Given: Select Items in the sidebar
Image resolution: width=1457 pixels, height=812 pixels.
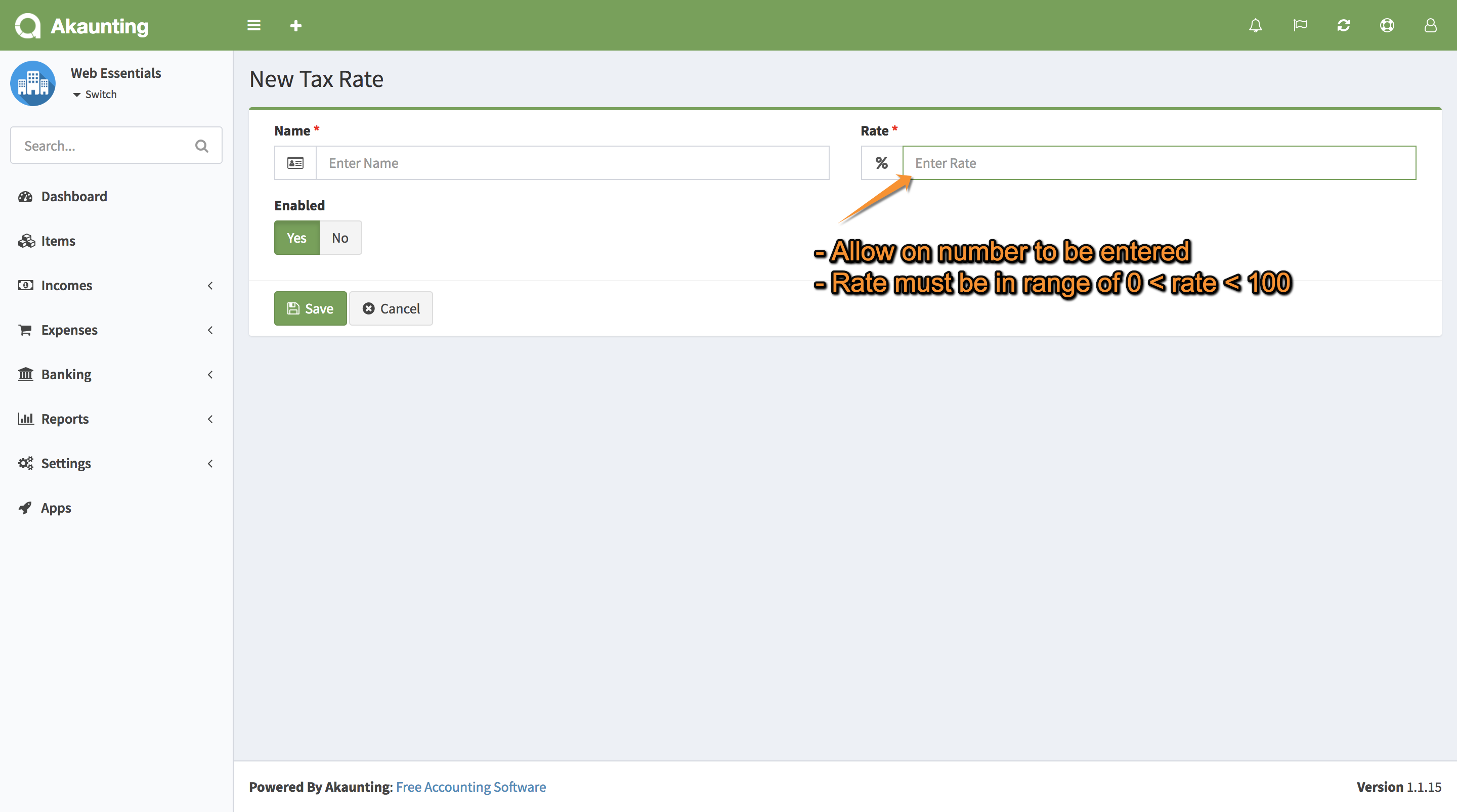Looking at the screenshot, I should tap(58, 240).
